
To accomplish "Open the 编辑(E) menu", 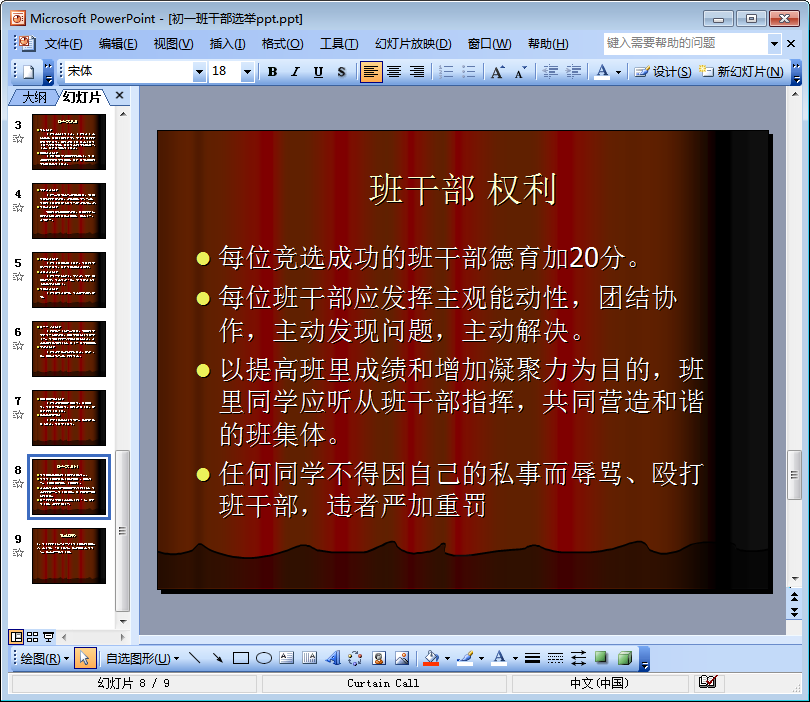I will [x=118, y=44].
